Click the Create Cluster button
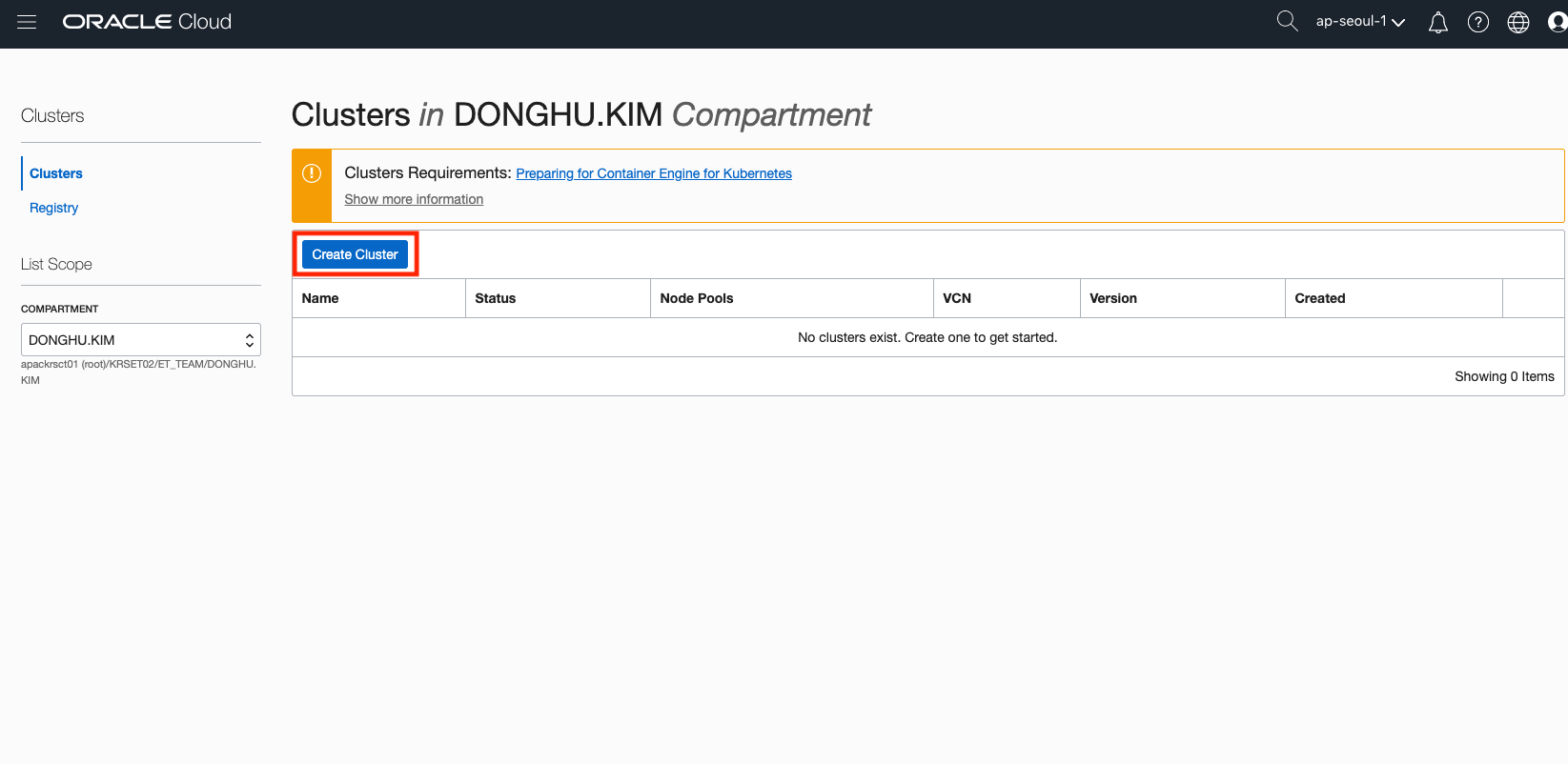Screen dimensions: 1568x764 [355, 254]
